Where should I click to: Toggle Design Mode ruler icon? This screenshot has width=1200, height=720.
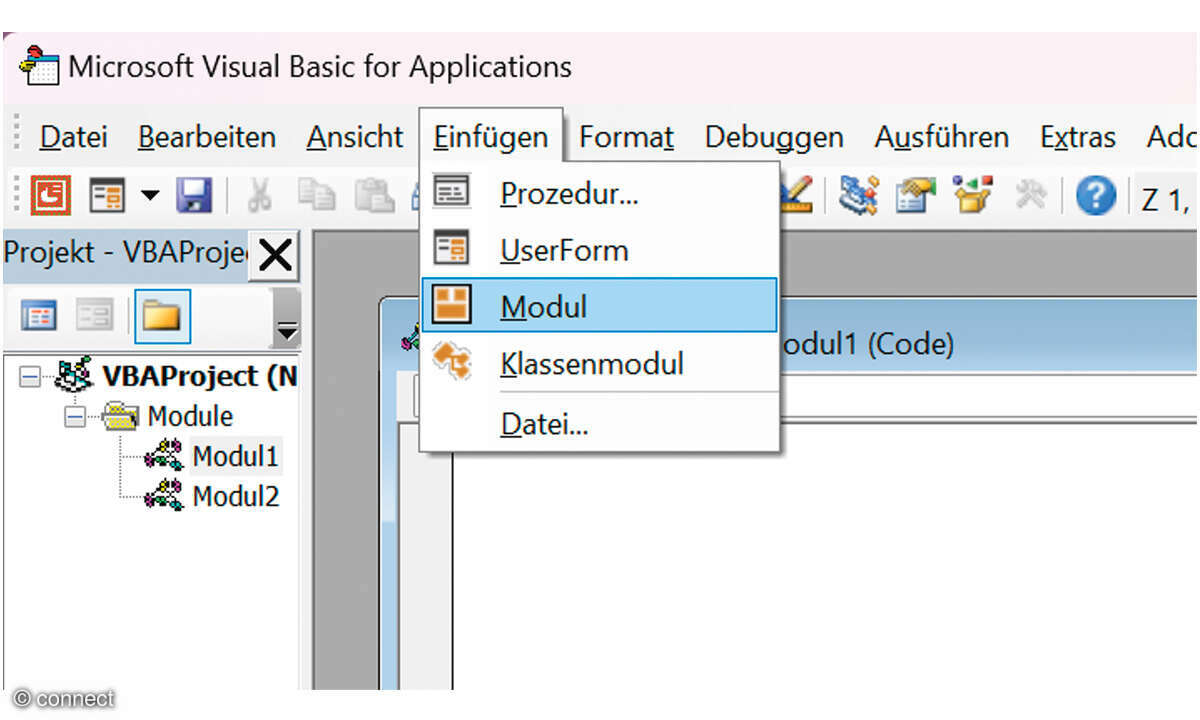pos(797,194)
